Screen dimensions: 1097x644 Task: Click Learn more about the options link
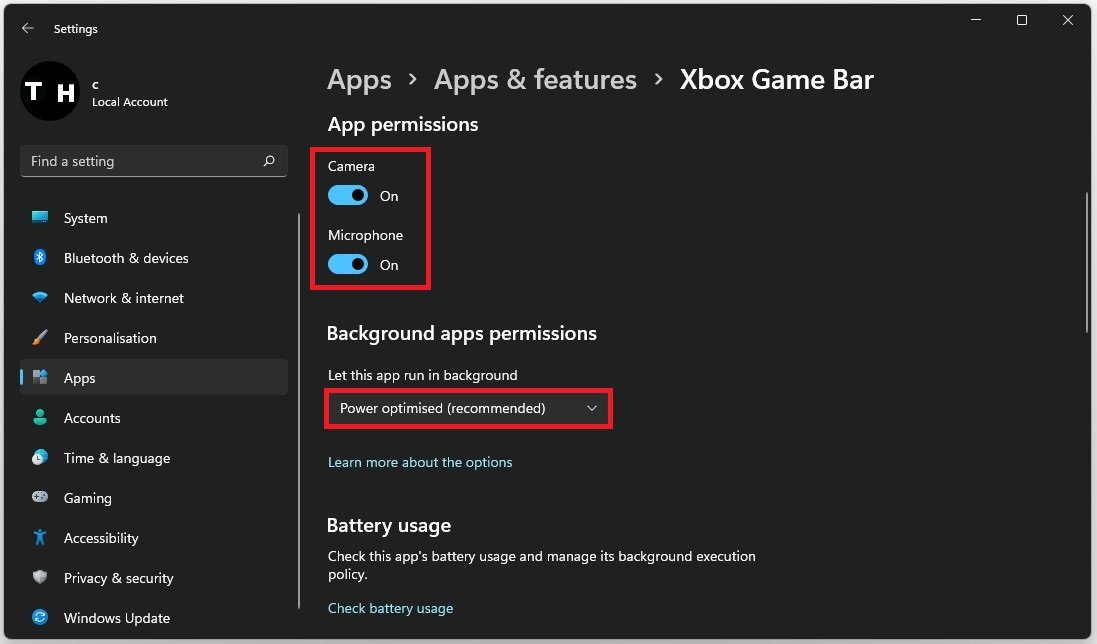coord(420,462)
